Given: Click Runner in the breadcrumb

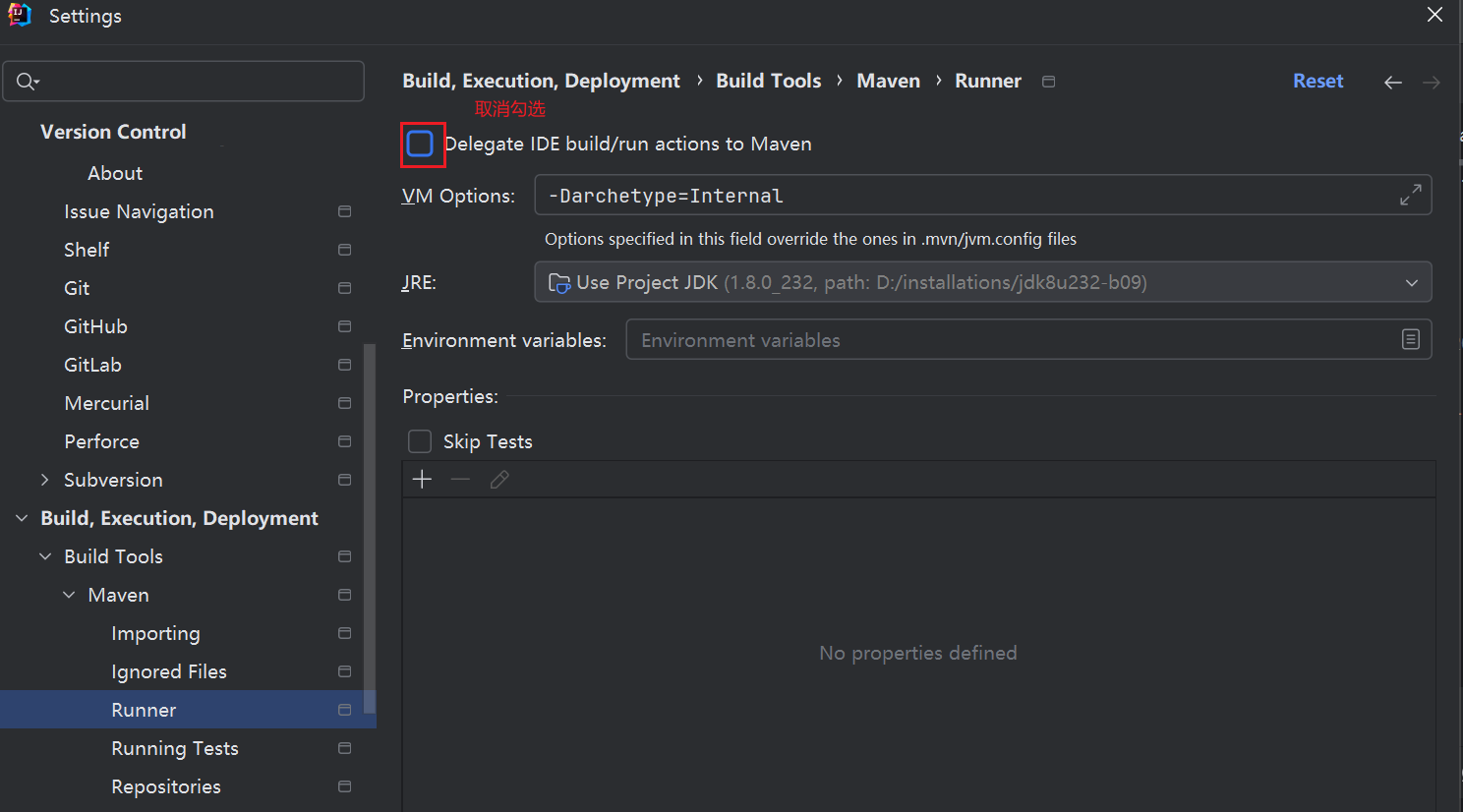Looking at the screenshot, I should coord(988,82).
